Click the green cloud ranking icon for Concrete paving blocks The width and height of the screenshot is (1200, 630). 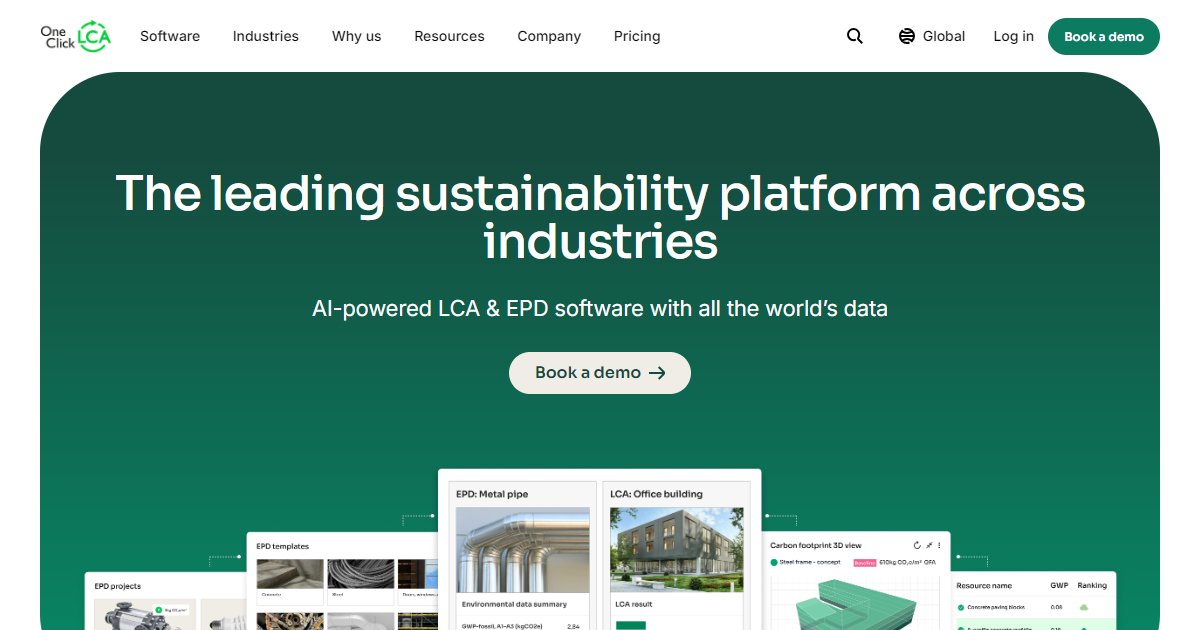click(1084, 606)
